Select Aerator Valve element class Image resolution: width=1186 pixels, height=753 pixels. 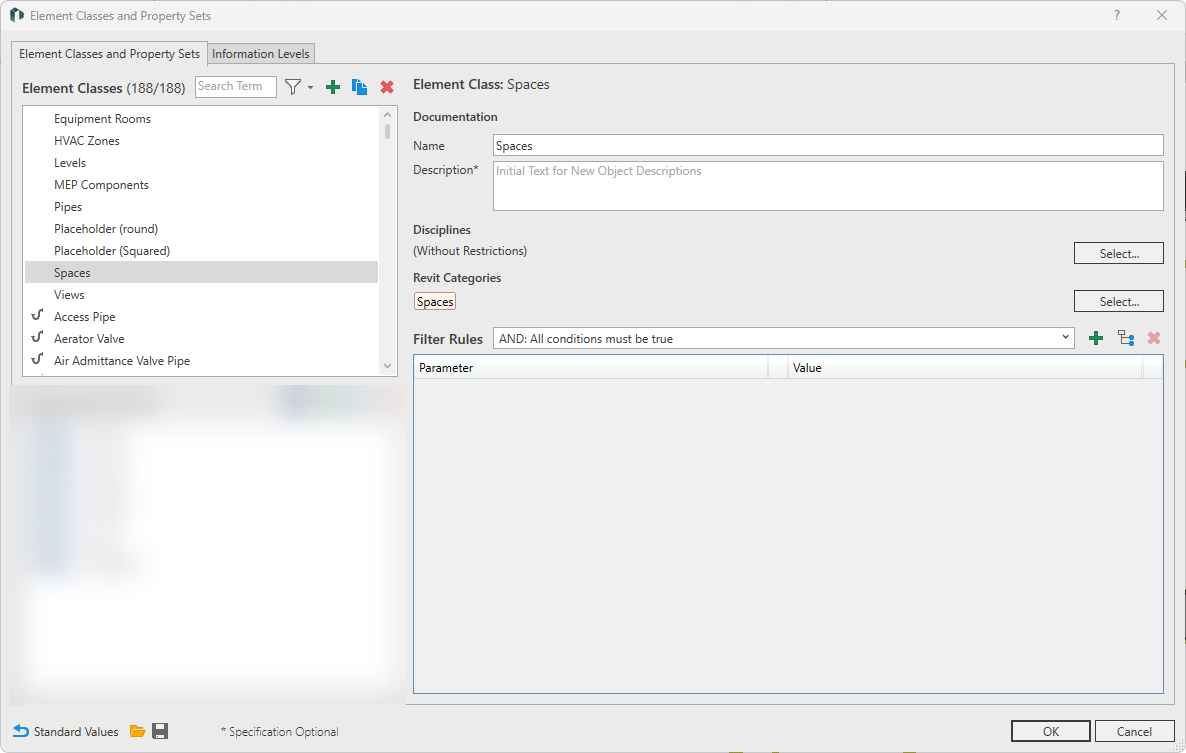pyautogui.click(x=201, y=338)
